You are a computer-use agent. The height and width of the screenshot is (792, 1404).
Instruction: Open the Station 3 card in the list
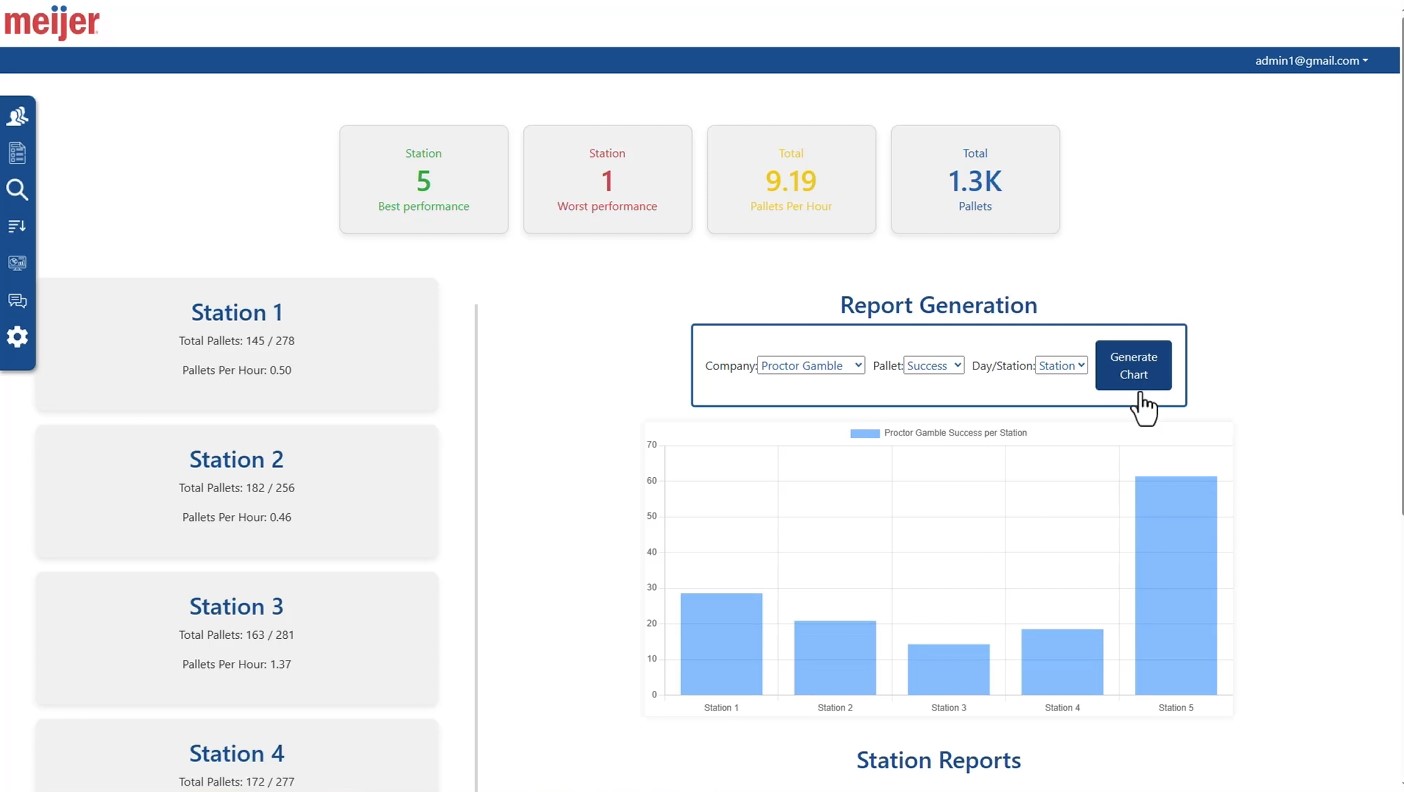(237, 638)
